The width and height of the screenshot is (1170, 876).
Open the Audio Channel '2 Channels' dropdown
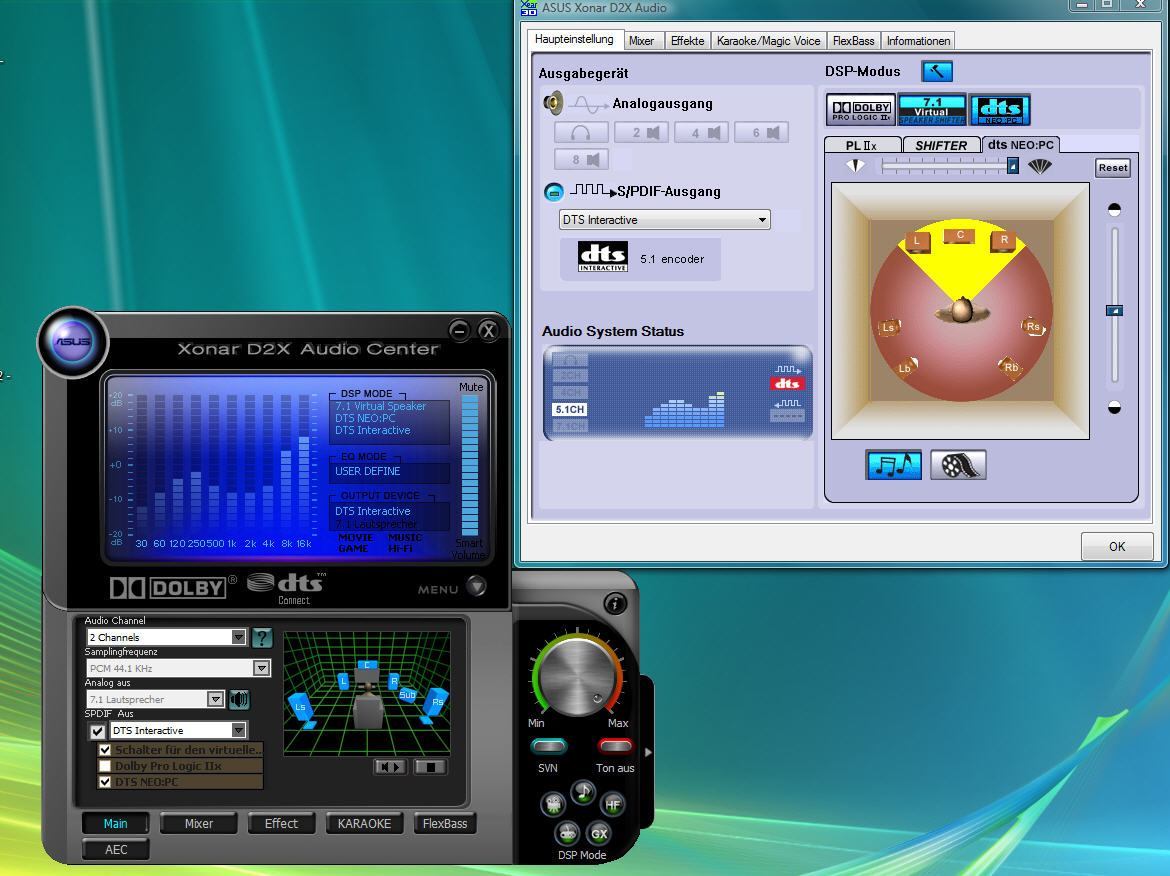click(166, 636)
